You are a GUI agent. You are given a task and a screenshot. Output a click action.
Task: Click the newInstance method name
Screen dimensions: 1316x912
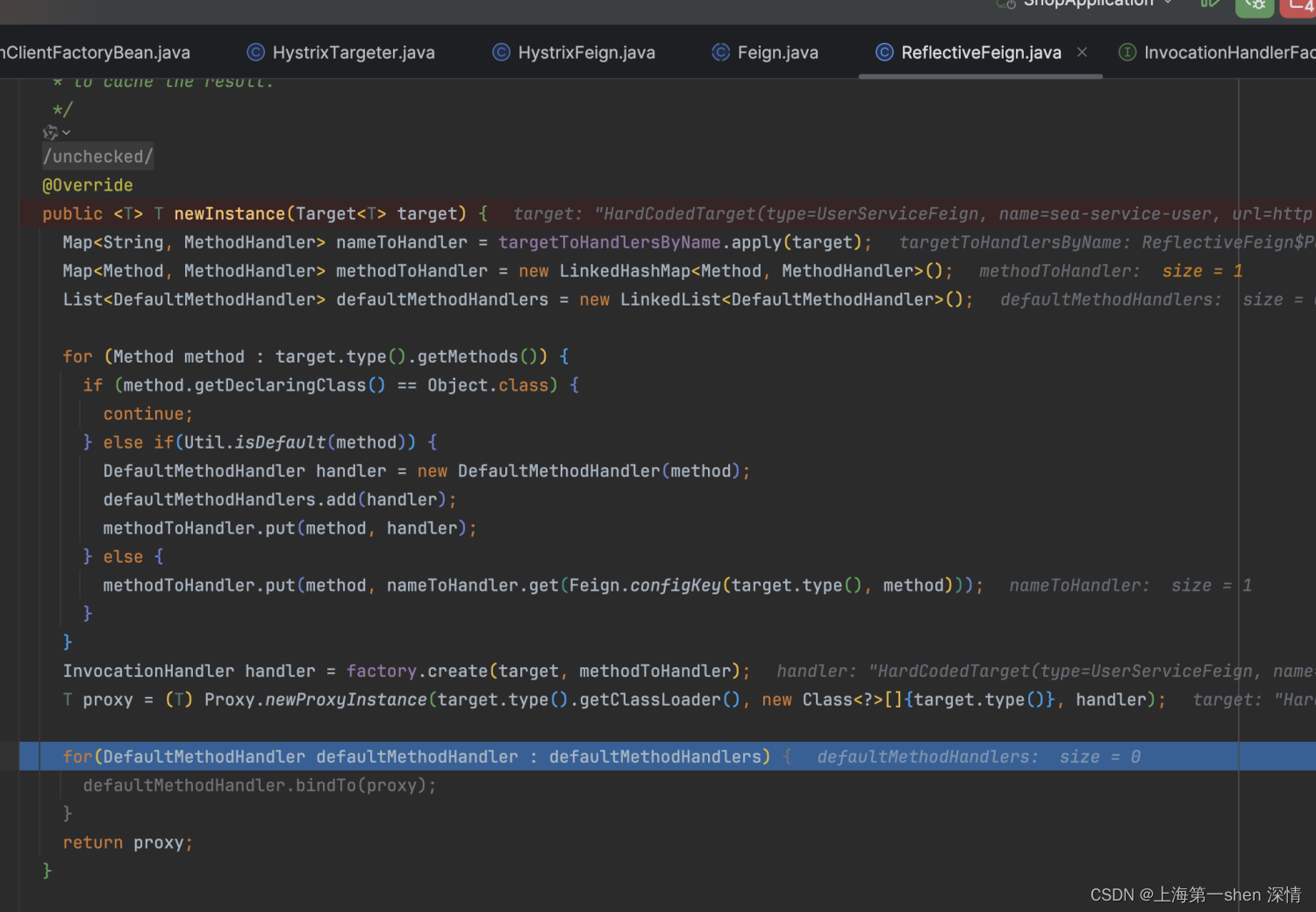point(229,213)
